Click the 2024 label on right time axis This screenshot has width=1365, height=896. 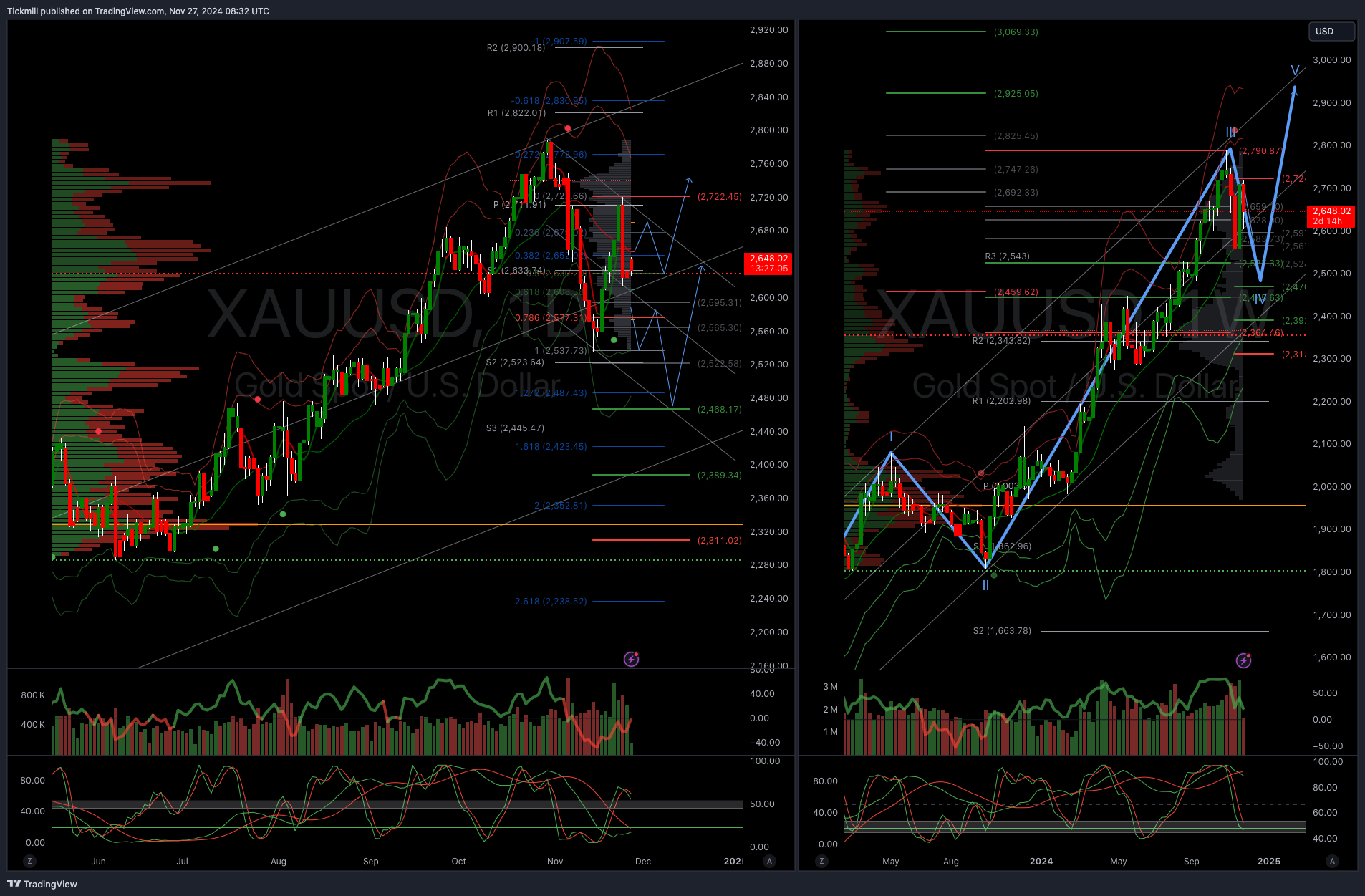click(x=1041, y=861)
